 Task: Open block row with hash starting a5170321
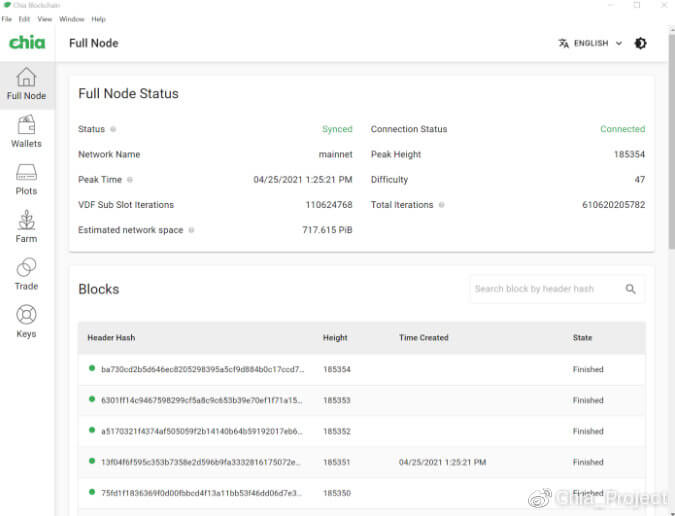(x=362, y=431)
